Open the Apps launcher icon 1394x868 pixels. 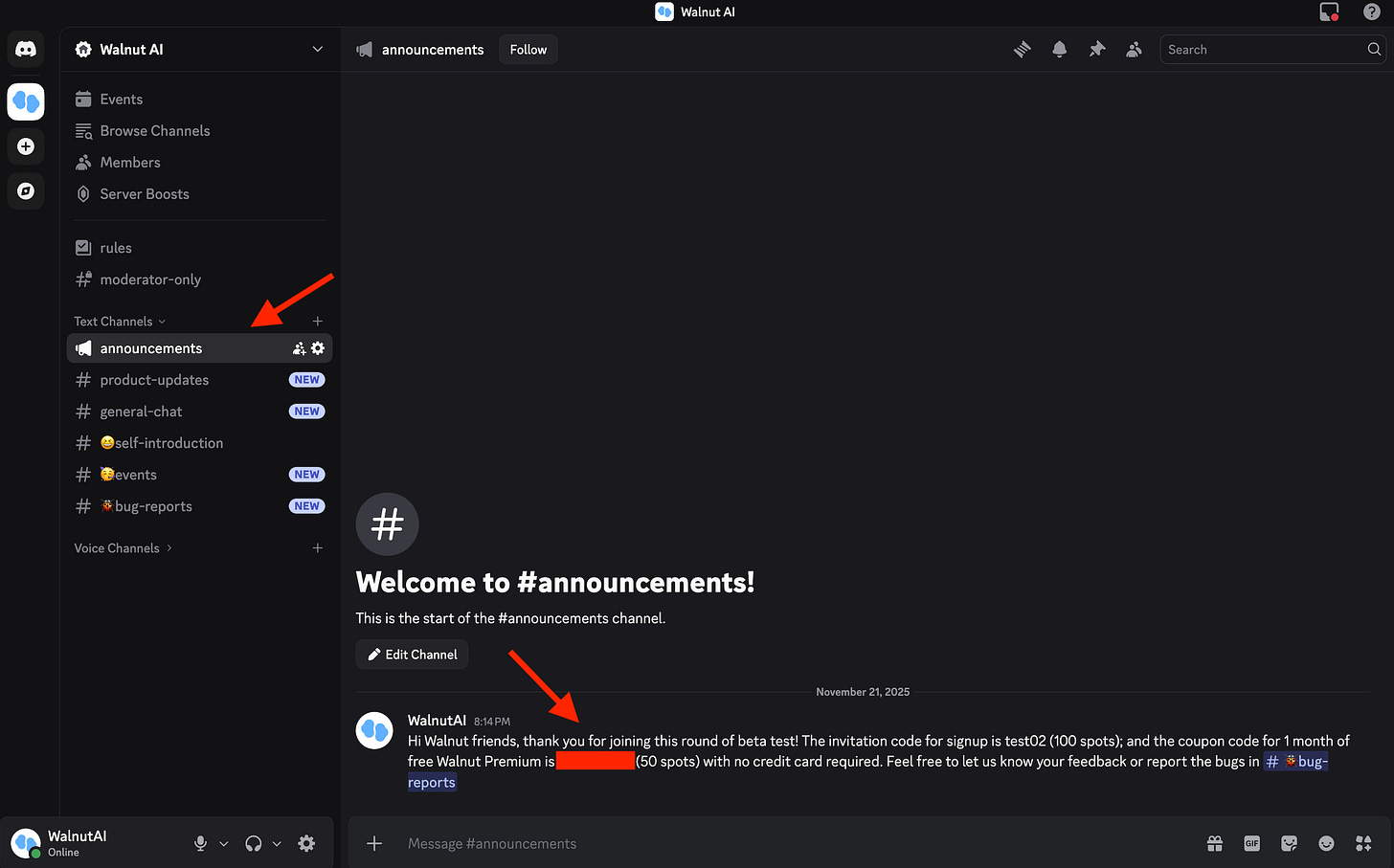pyautogui.click(x=1364, y=843)
